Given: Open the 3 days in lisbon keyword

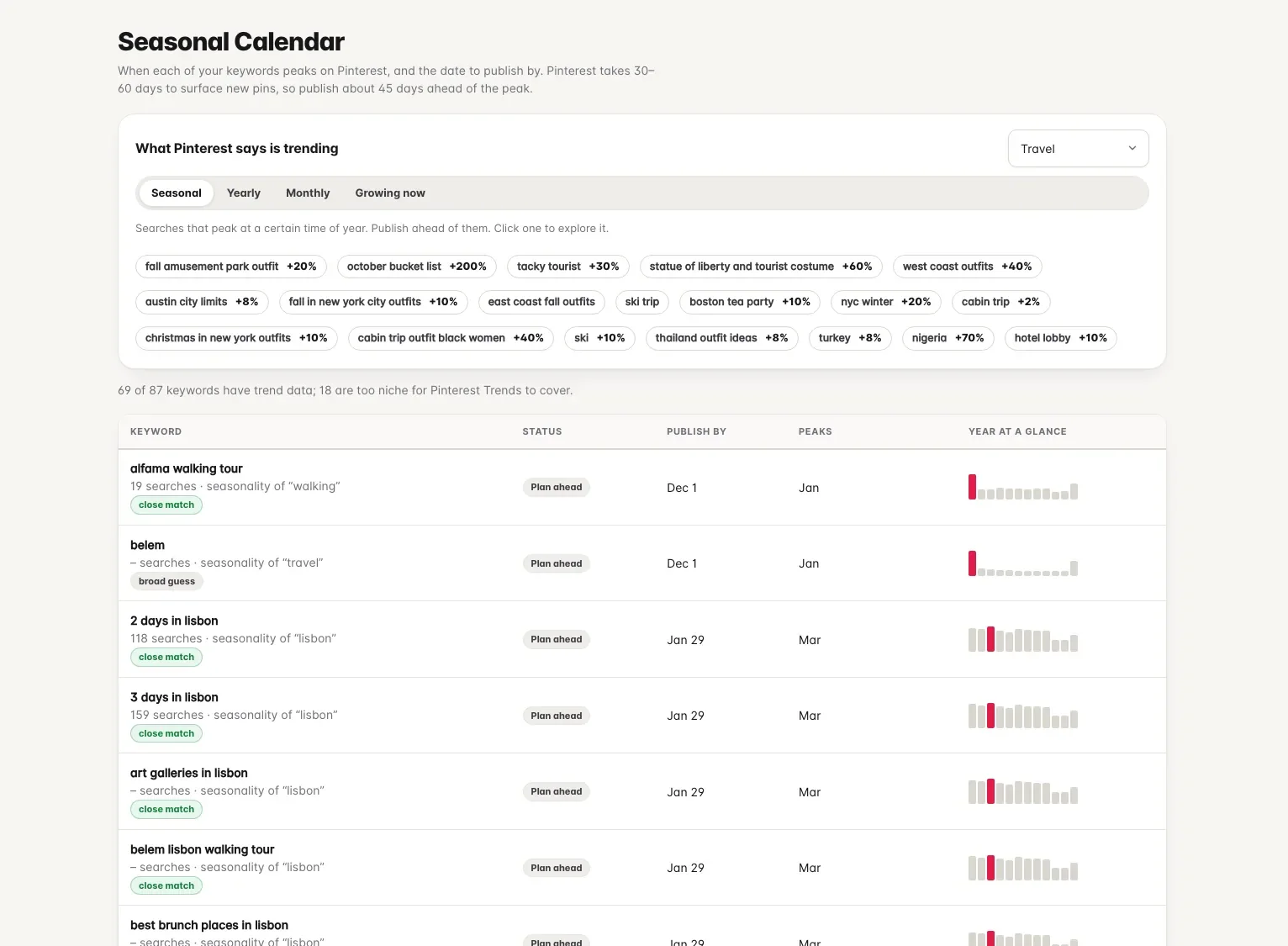Looking at the screenshot, I should click(x=174, y=697).
